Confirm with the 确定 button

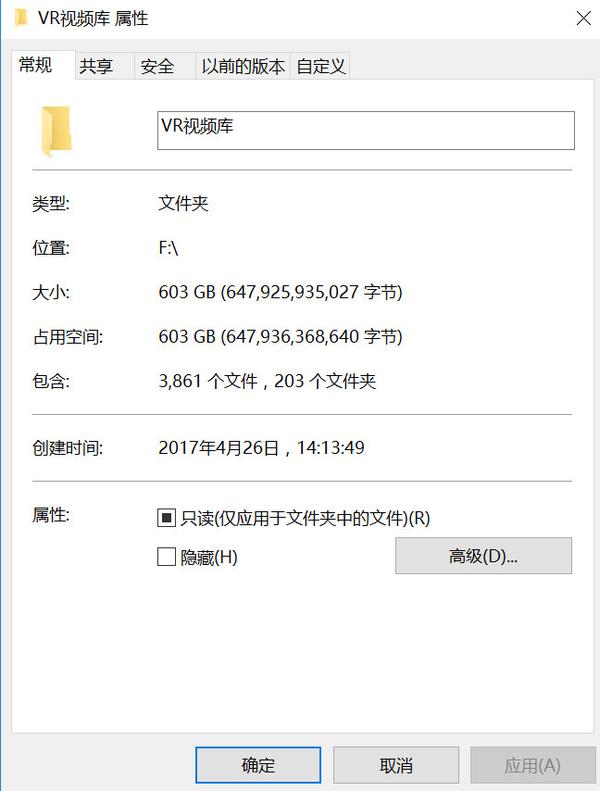258,765
